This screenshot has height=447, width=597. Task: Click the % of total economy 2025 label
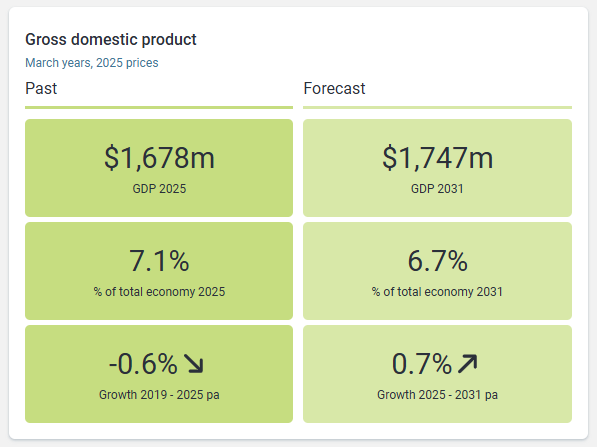coord(159,292)
